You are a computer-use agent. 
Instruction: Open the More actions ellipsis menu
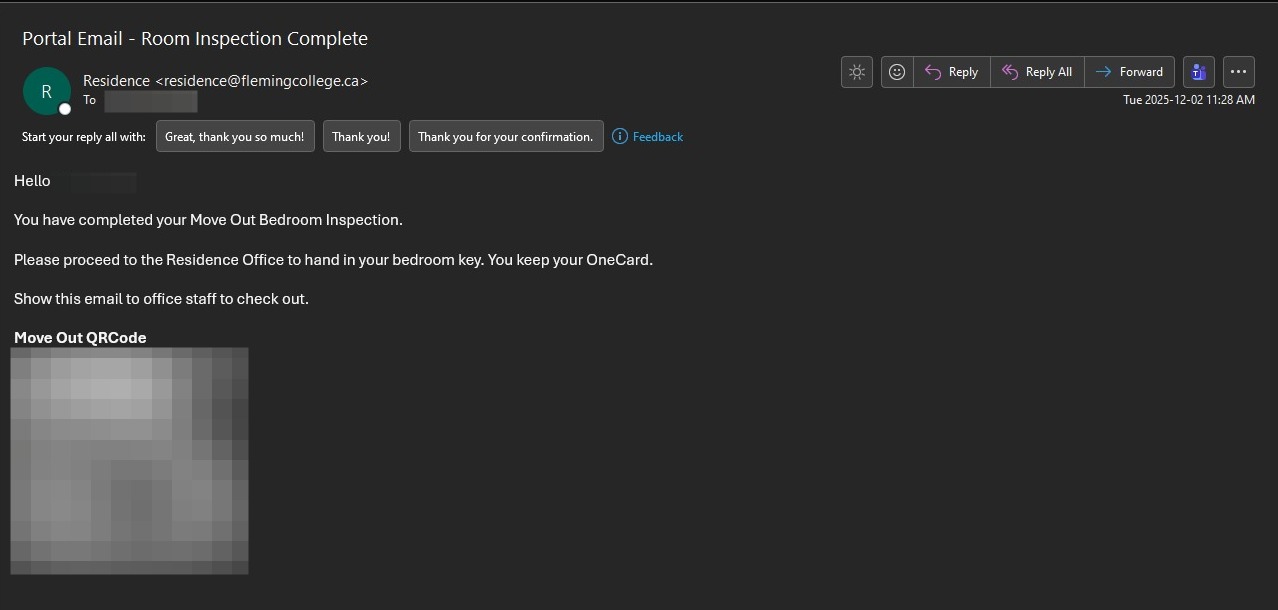click(1238, 72)
